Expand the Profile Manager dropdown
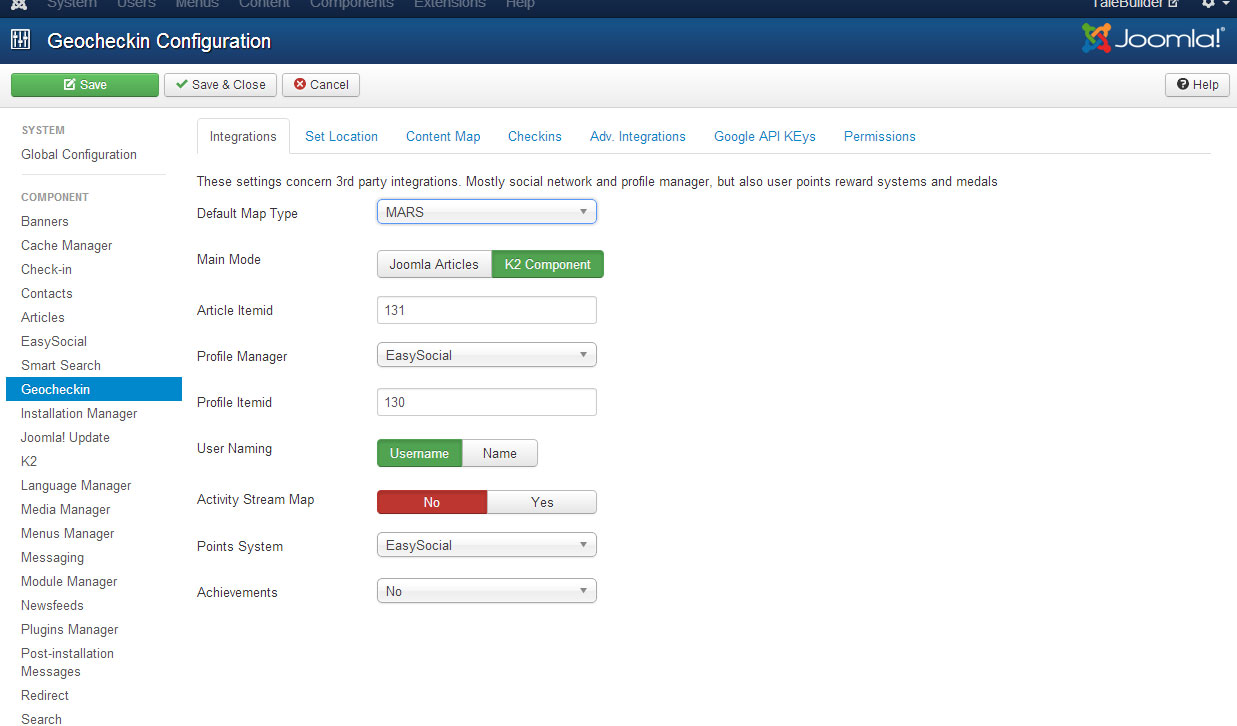The image size is (1237, 726). click(487, 355)
